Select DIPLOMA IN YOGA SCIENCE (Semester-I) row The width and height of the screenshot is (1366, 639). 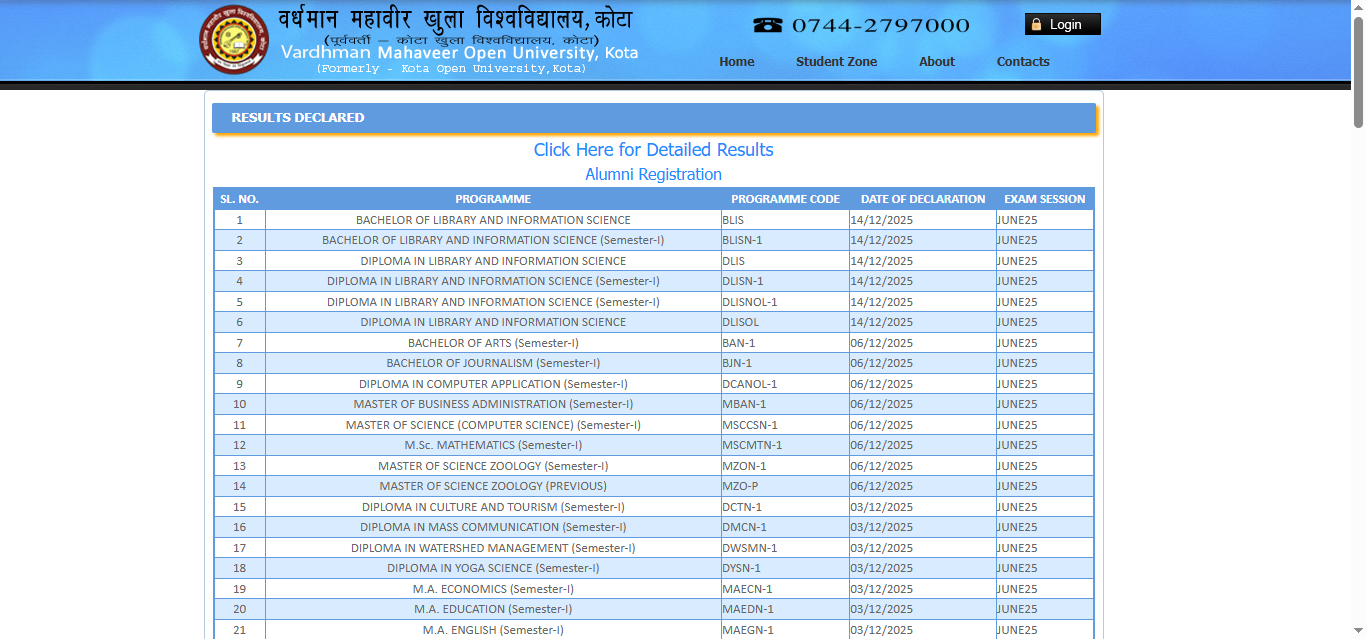click(493, 568)
